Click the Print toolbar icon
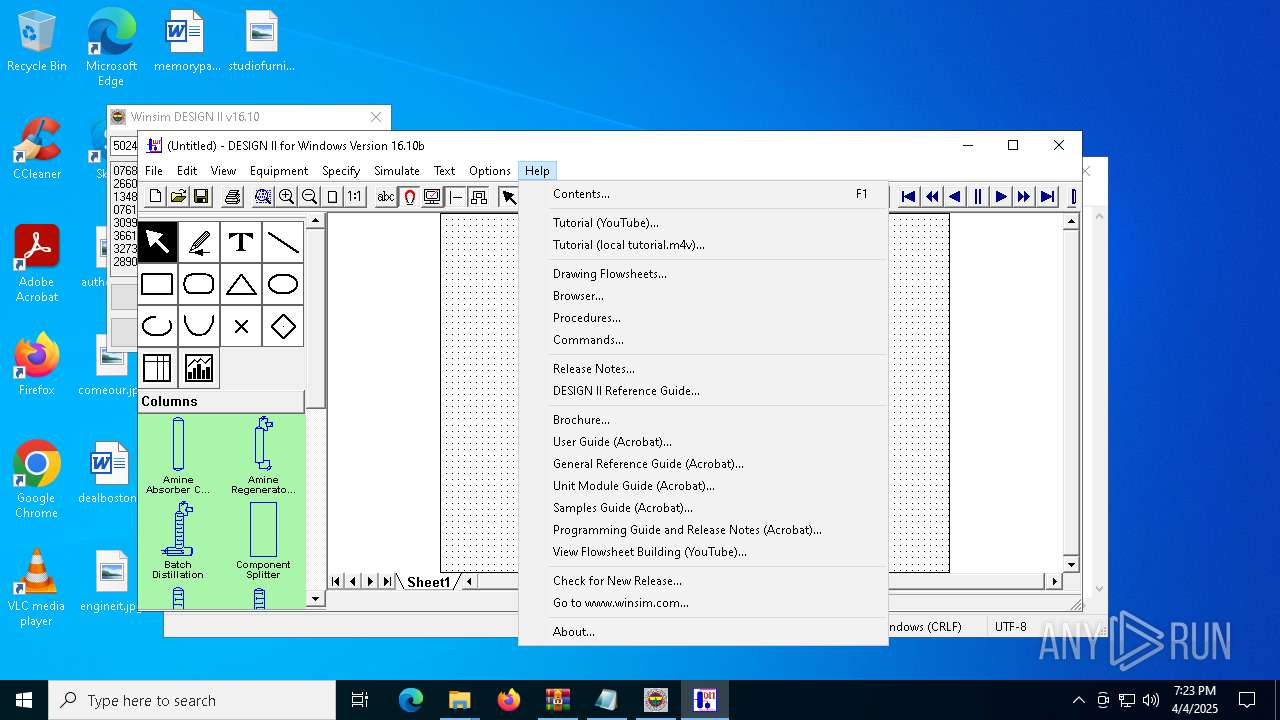 232,197
